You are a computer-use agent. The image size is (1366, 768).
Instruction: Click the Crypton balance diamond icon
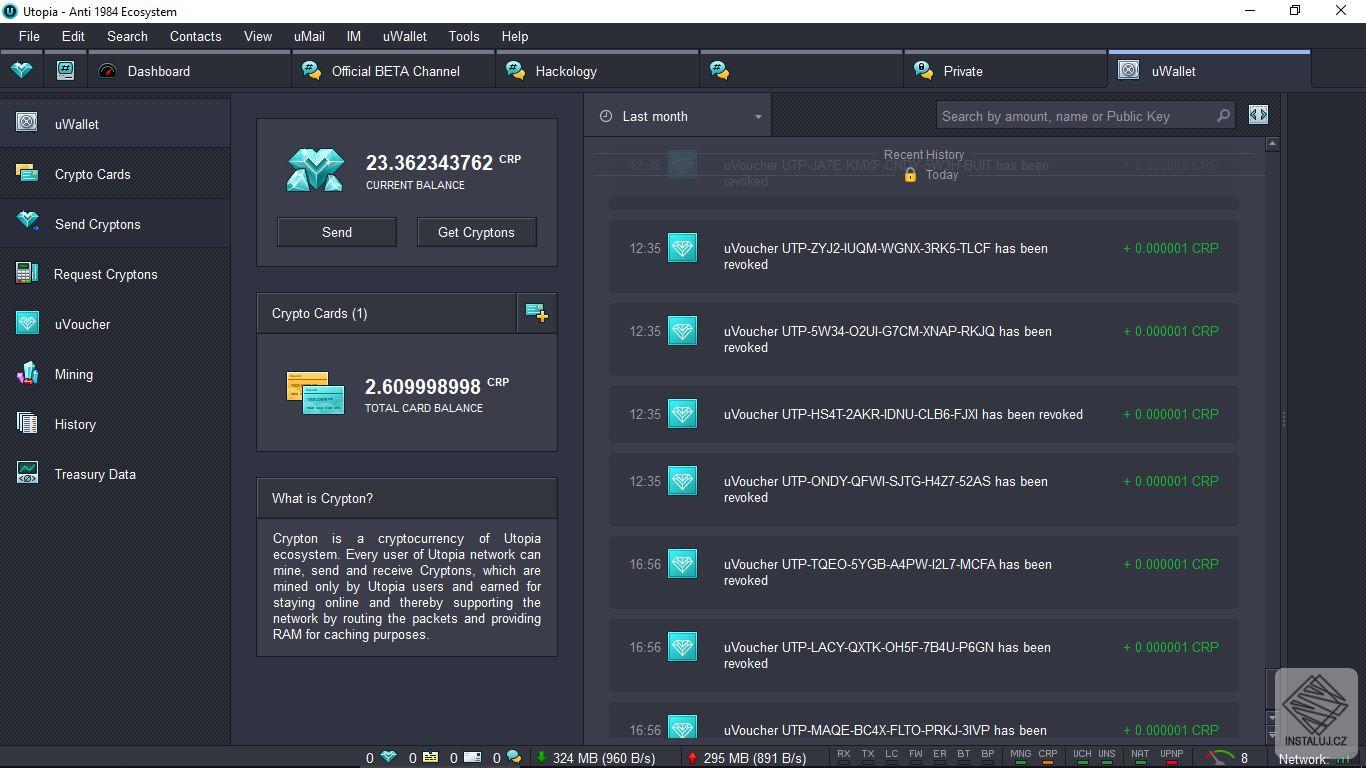coord(315,170)
